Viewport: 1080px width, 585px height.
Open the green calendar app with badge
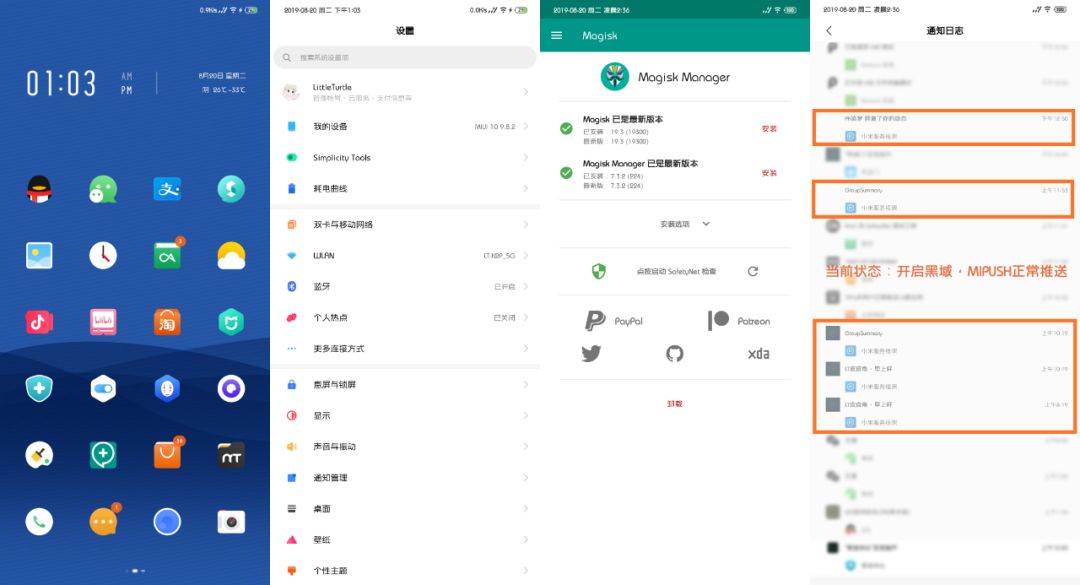167,256
